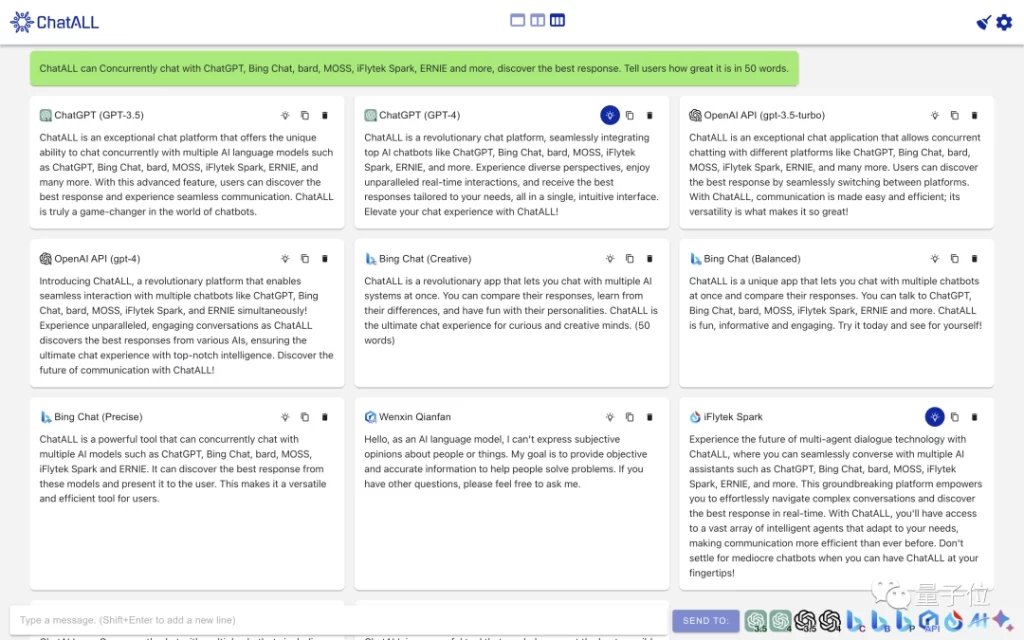The height and width of the screenshot is (640, 1024).
Task: Delete the Bing Chat (Creative) response
Action: tap(650, 258)
